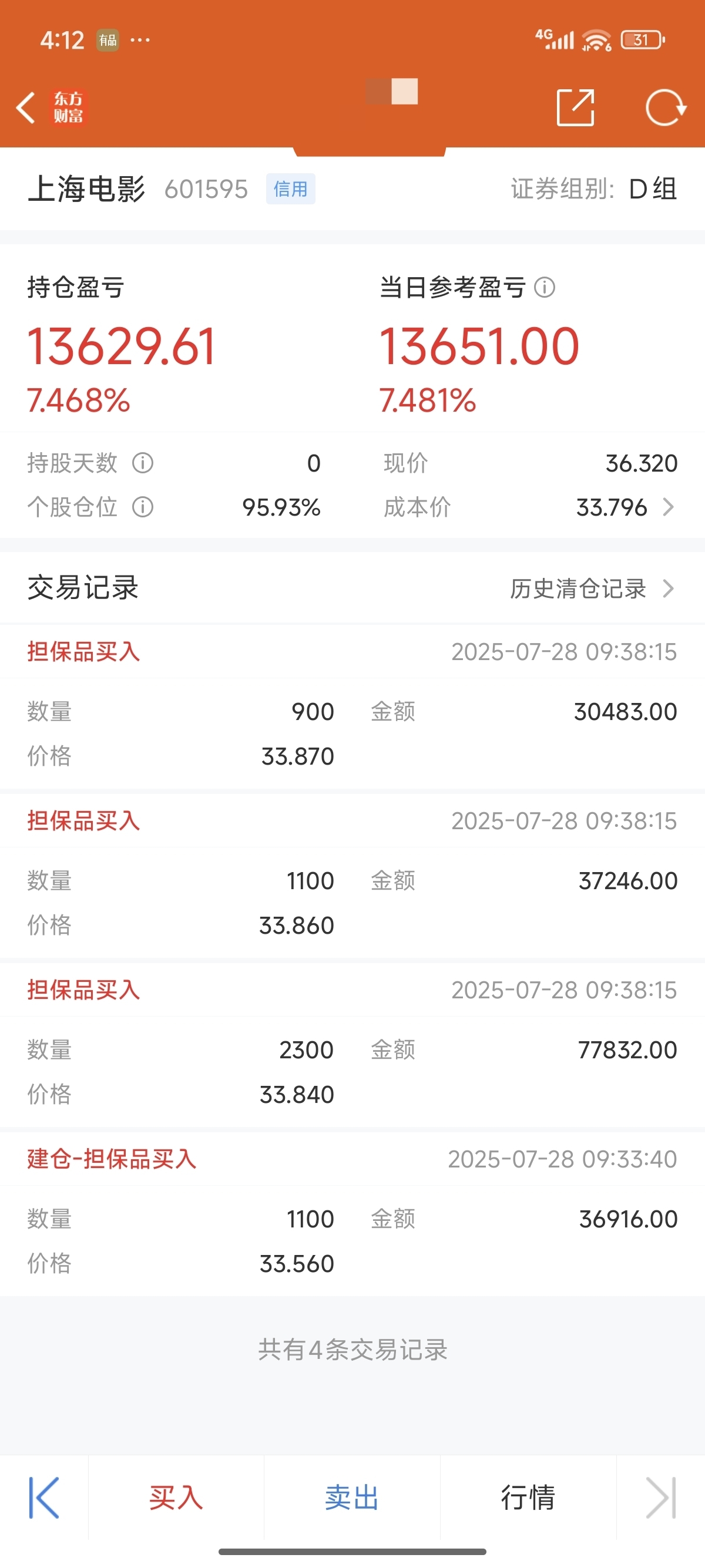Tap the 证券组别 D组 selector
Image resolution: width=705 pixels, height=1568 pixels.
tap(593, 189)
